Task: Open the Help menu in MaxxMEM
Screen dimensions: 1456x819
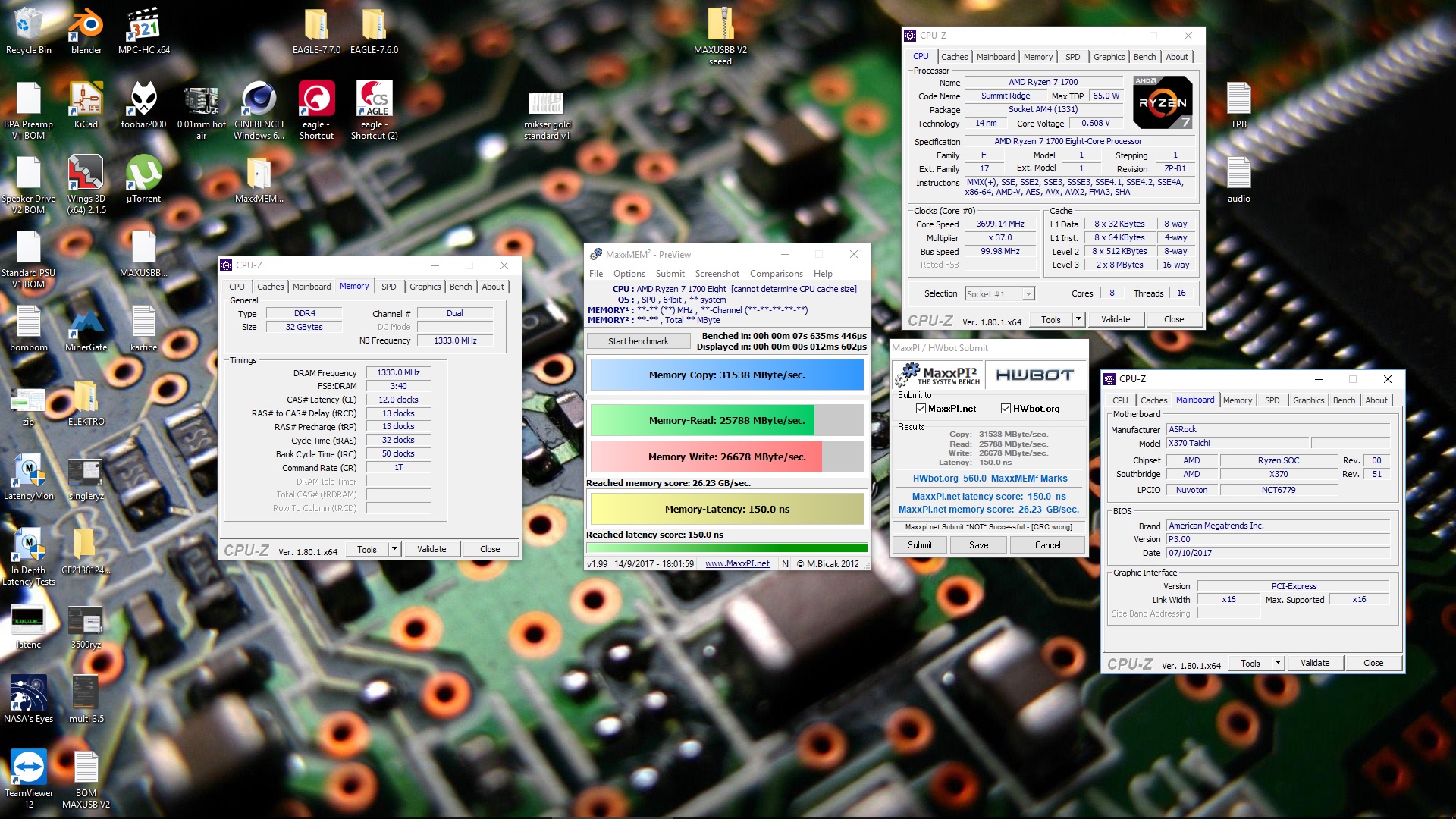Action: coord(823,274)
